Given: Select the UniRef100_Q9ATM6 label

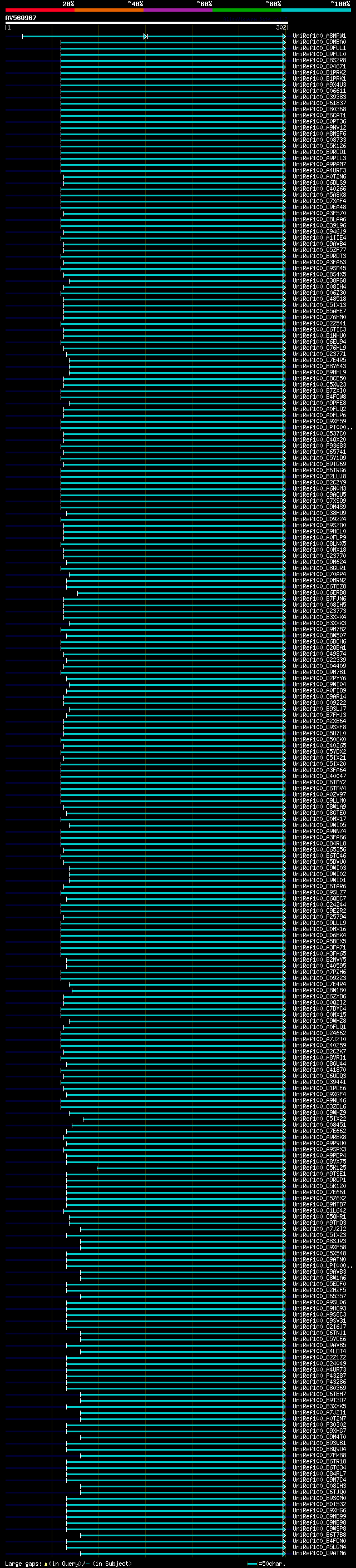Looking at the screenshot, I should 319,1553.
